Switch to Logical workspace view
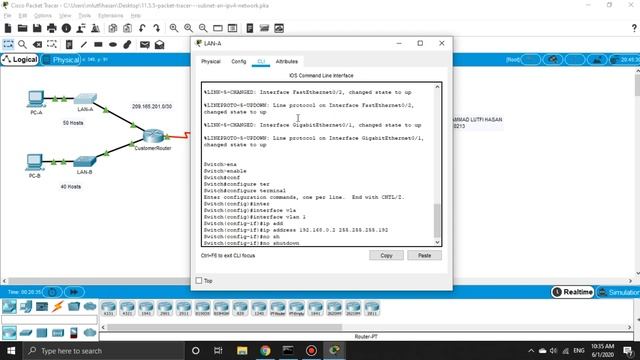Image resolution: width=640 pixels, height=360 pixels. (20, 60)
